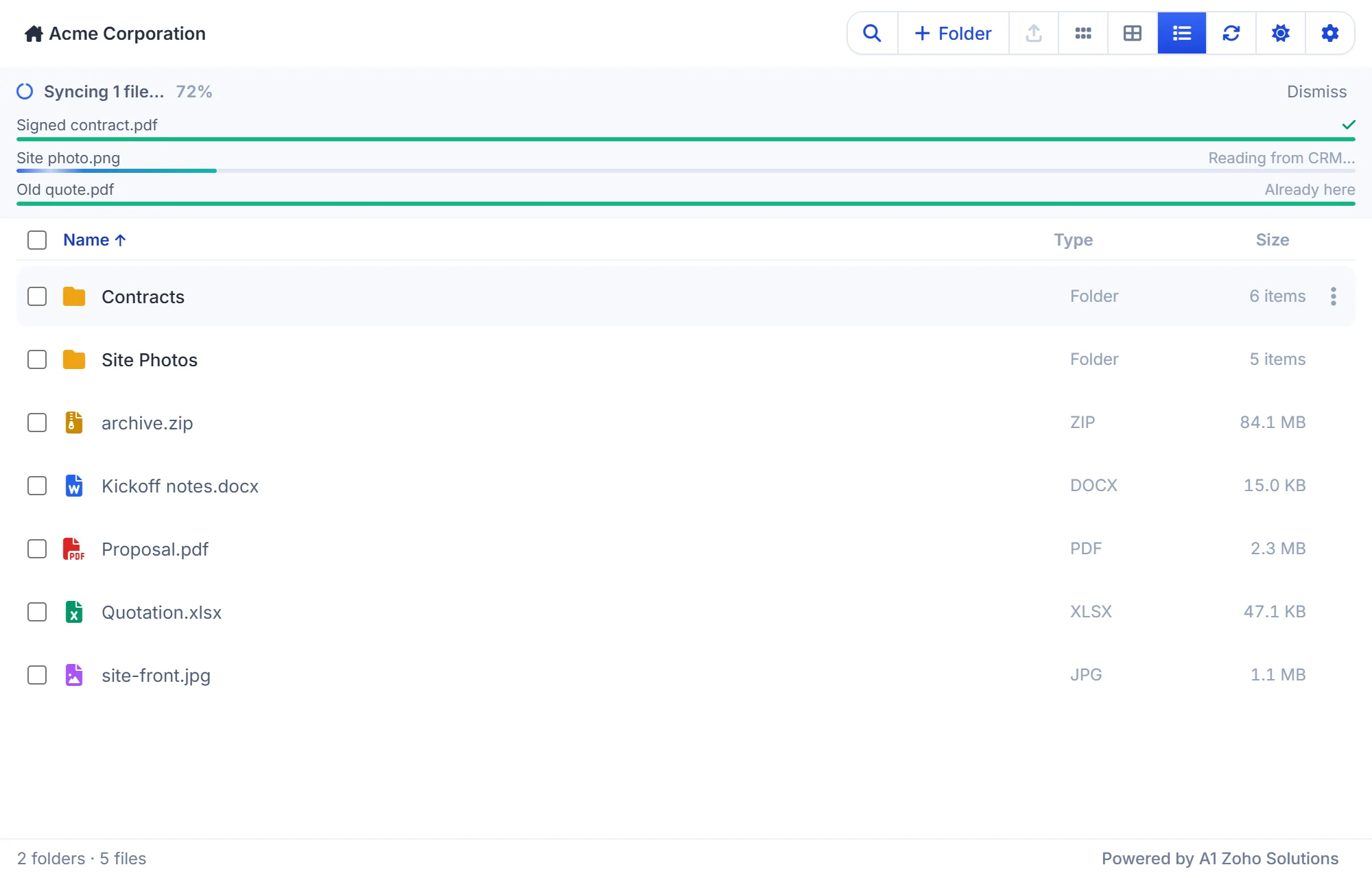Viewport: 1372px width, 878px height.
Task: Select the Kickoff notes.docx checkbox
Action: click(37, 486)
